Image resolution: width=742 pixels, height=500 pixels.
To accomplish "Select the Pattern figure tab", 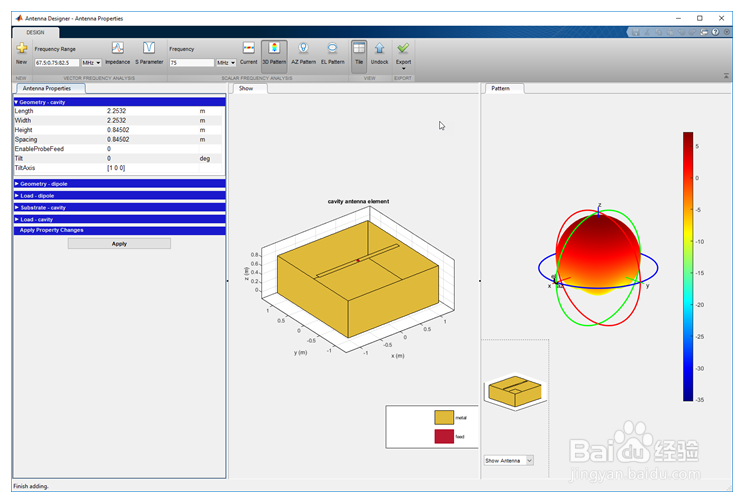I will pos(504,88).
